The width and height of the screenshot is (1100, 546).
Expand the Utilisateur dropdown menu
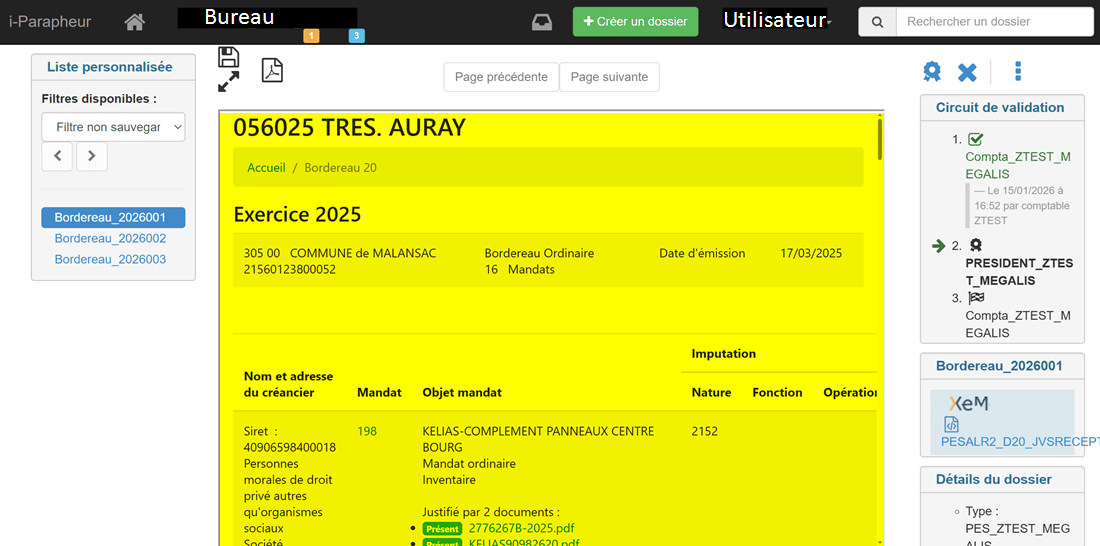pyautogui.click(x=776, y=21)
